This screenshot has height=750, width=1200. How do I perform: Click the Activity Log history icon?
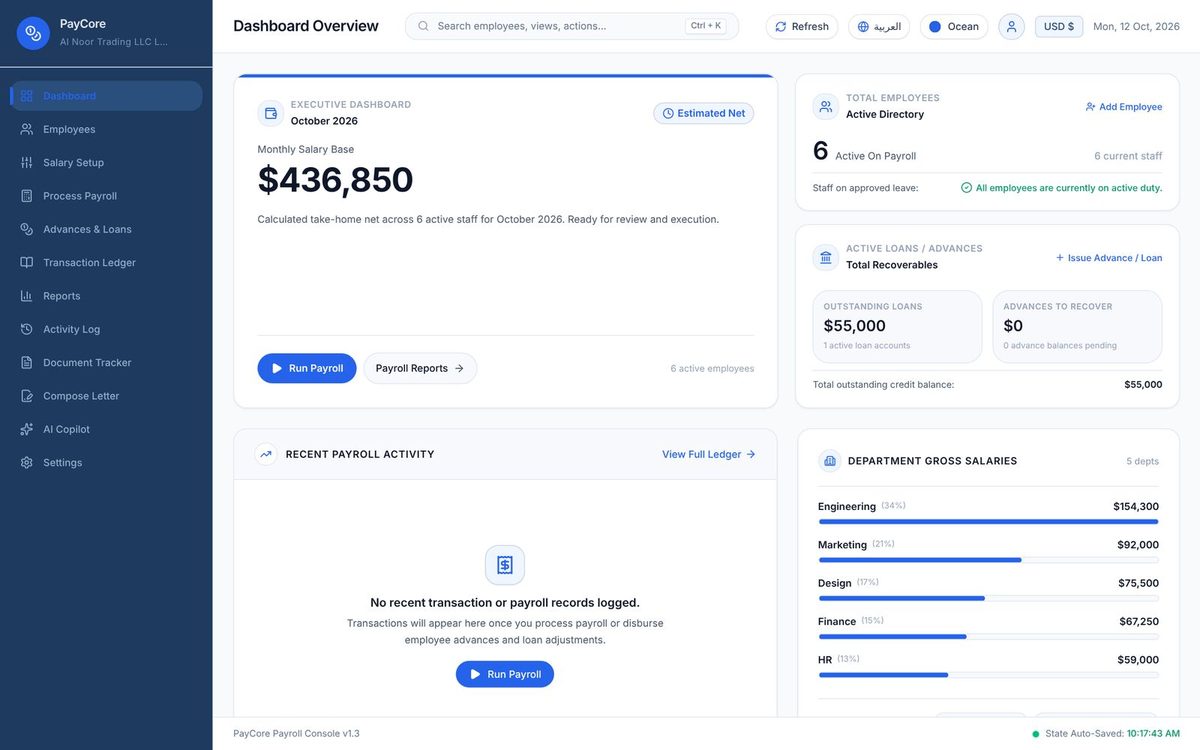click(x=27, y=329)
